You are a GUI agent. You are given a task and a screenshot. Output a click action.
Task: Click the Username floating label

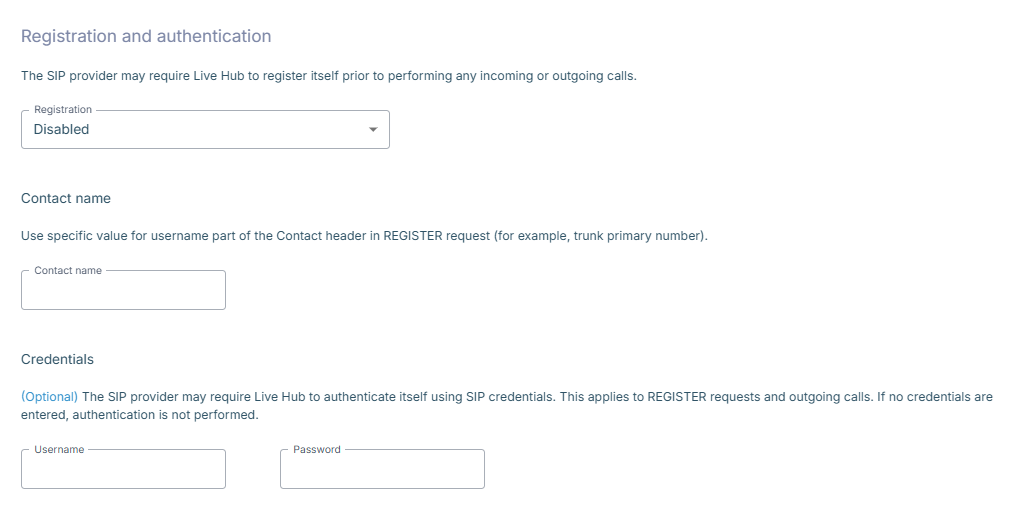pos(59,449)
